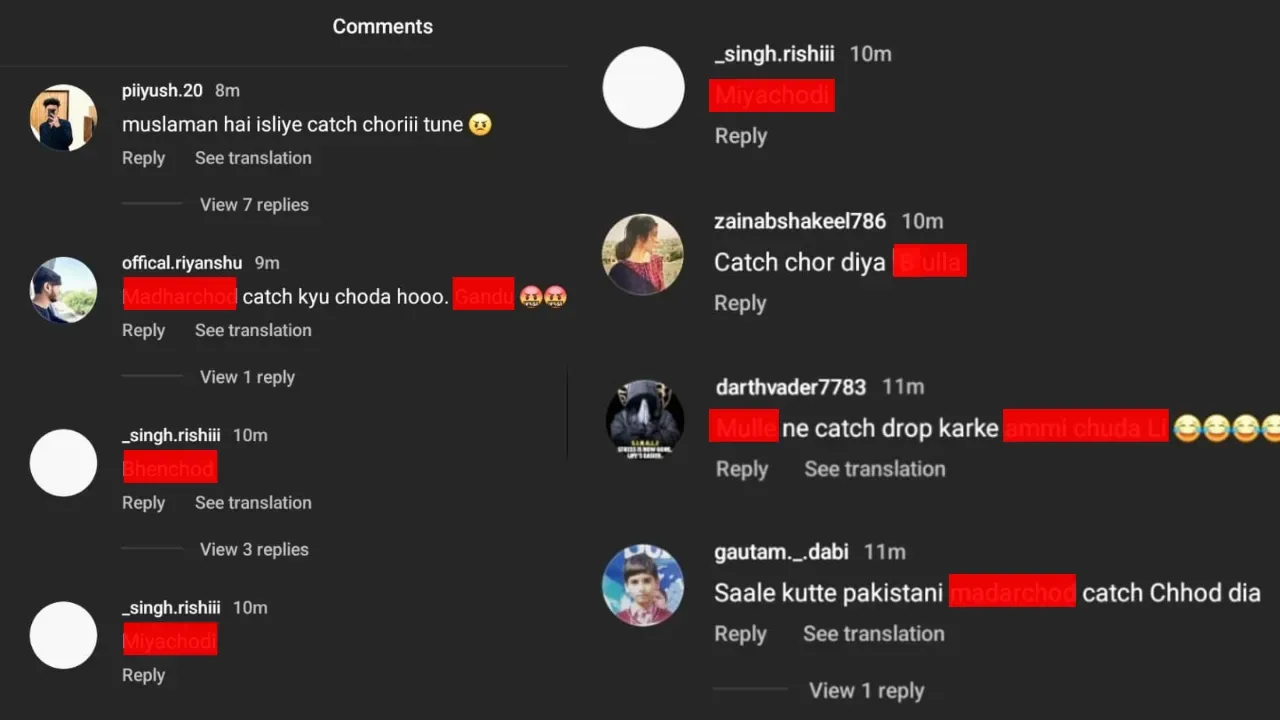Tap blank avatar beside _singh.rishiii top right
The height and width of the screenshot is (720, 1280).
(x=643, y=87)
